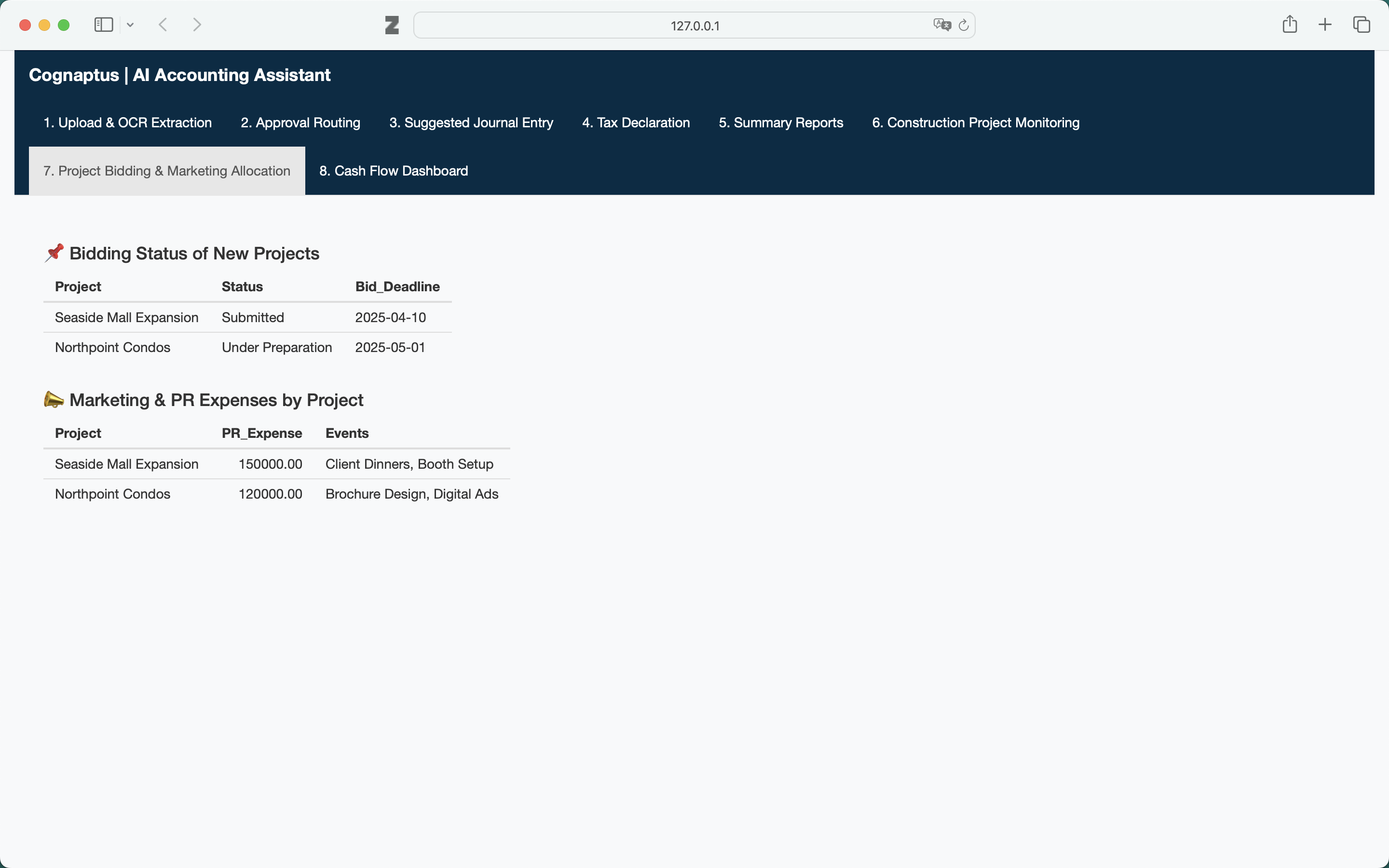Select Seaside Mall Expansion in the marketing table
This screenshot has height=868, width=1389.
point(127,464)
